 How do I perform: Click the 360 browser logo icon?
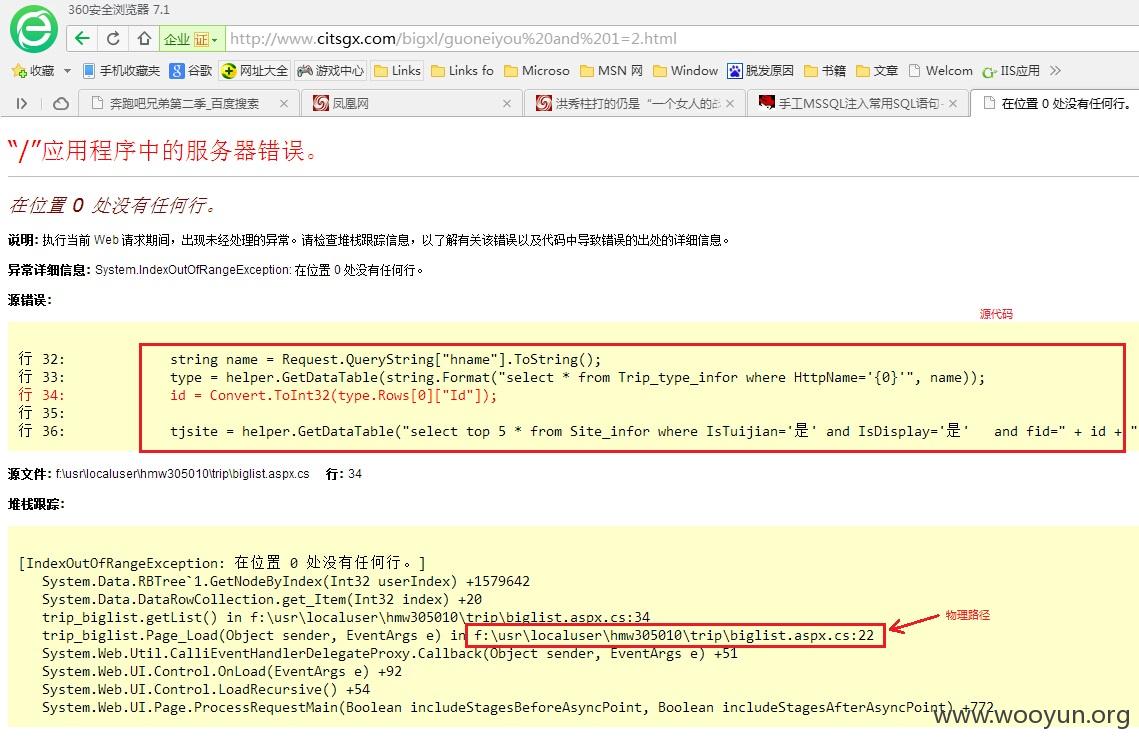coord(33,28)
